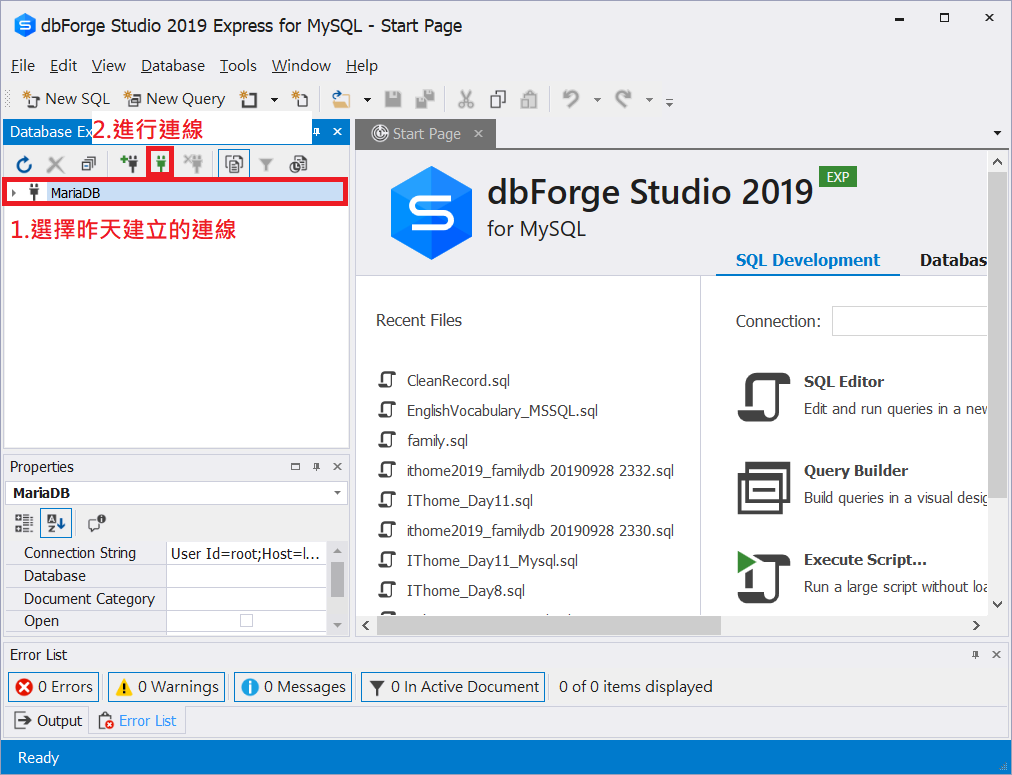Click the Cut scissors icon

pos(465,99)
